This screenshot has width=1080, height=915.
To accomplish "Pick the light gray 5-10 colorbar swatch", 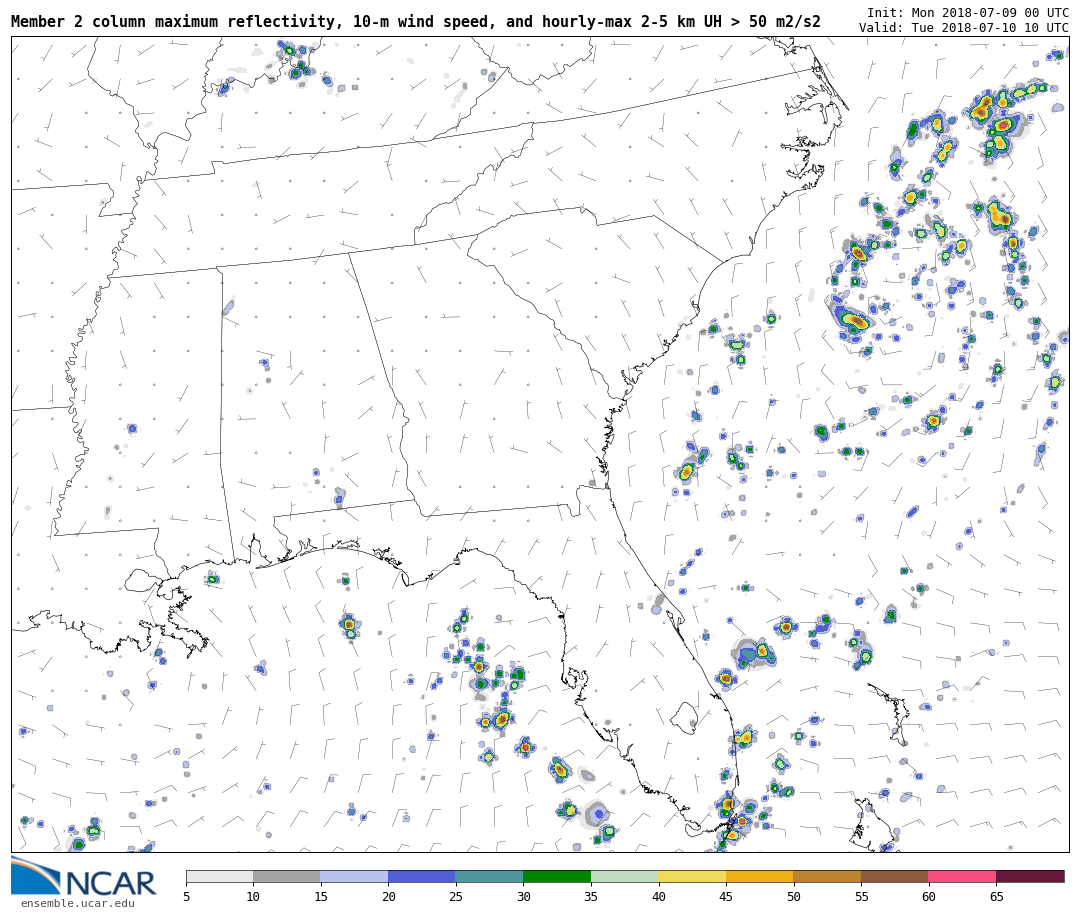I will coord(219,877).
